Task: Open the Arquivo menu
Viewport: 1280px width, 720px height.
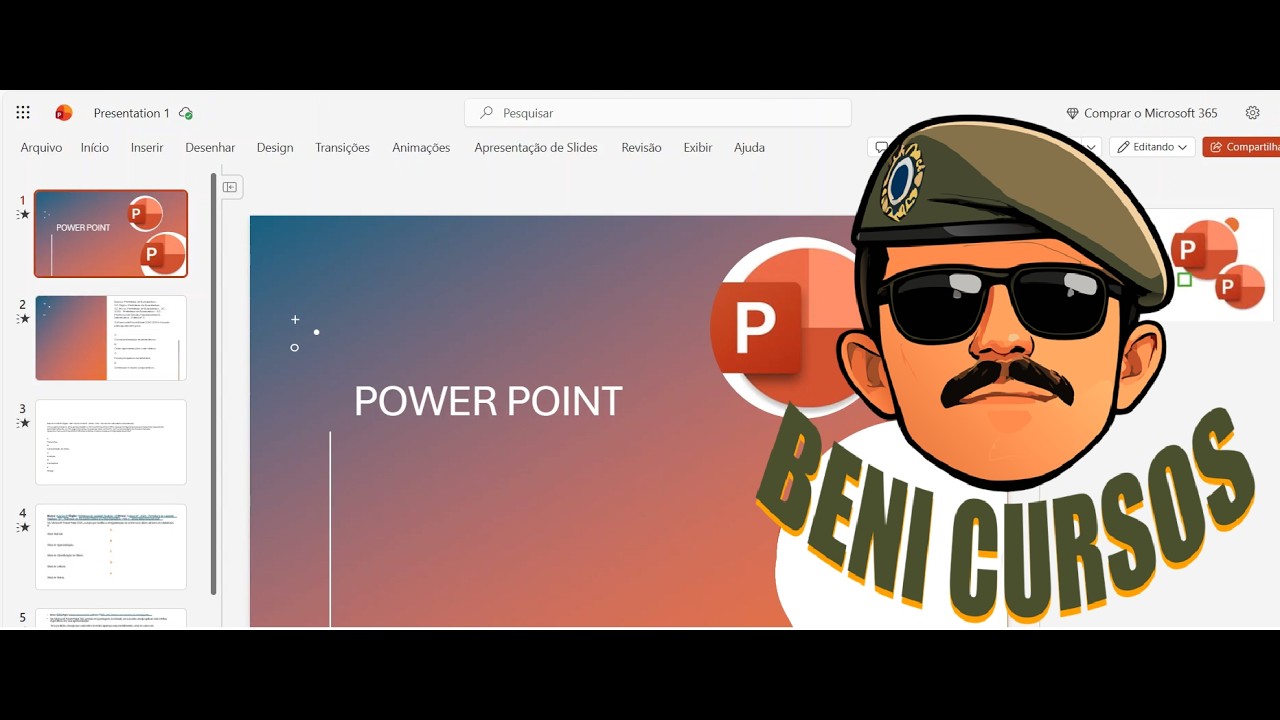Action: tap(41, 147)
